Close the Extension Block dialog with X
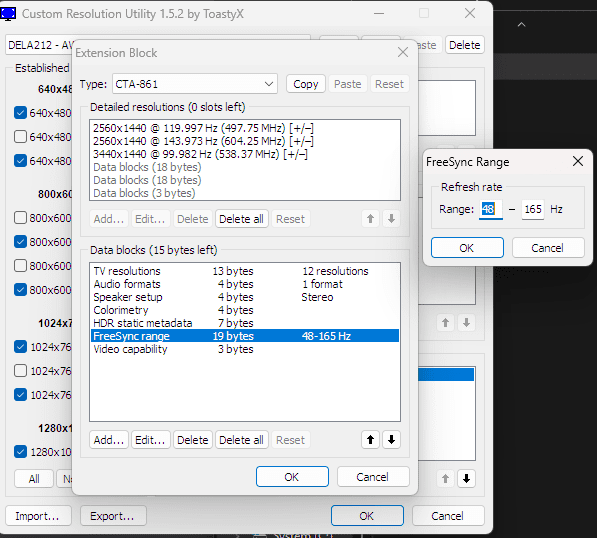The image size is (597, 538). tap(403, 52)
